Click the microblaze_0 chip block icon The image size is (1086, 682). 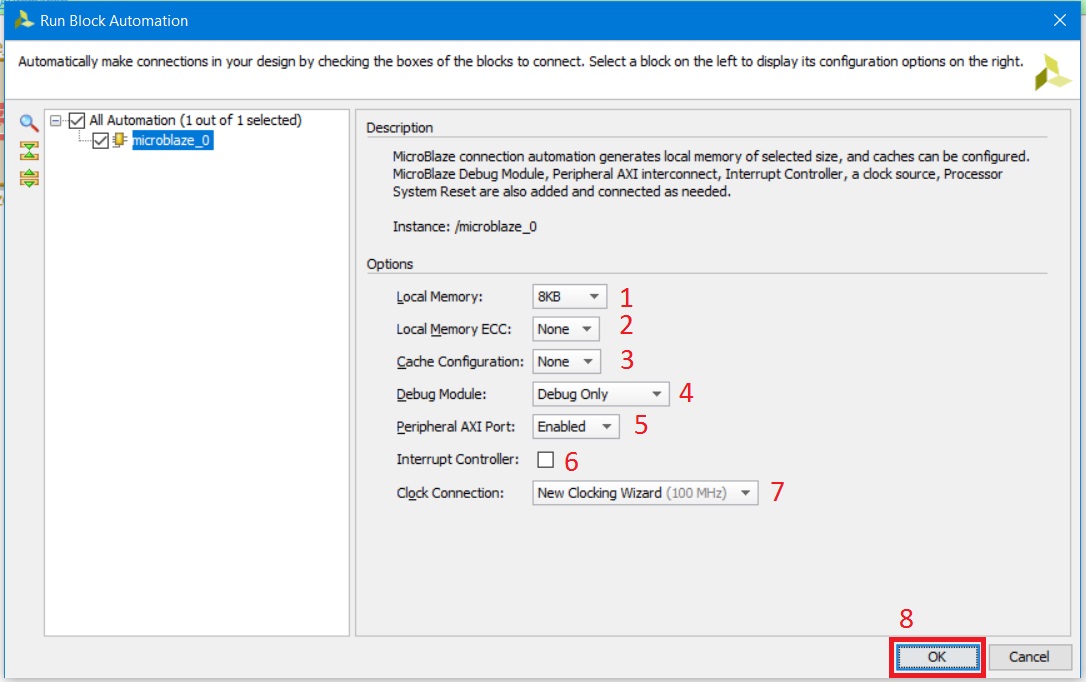(x=120, y=141)
